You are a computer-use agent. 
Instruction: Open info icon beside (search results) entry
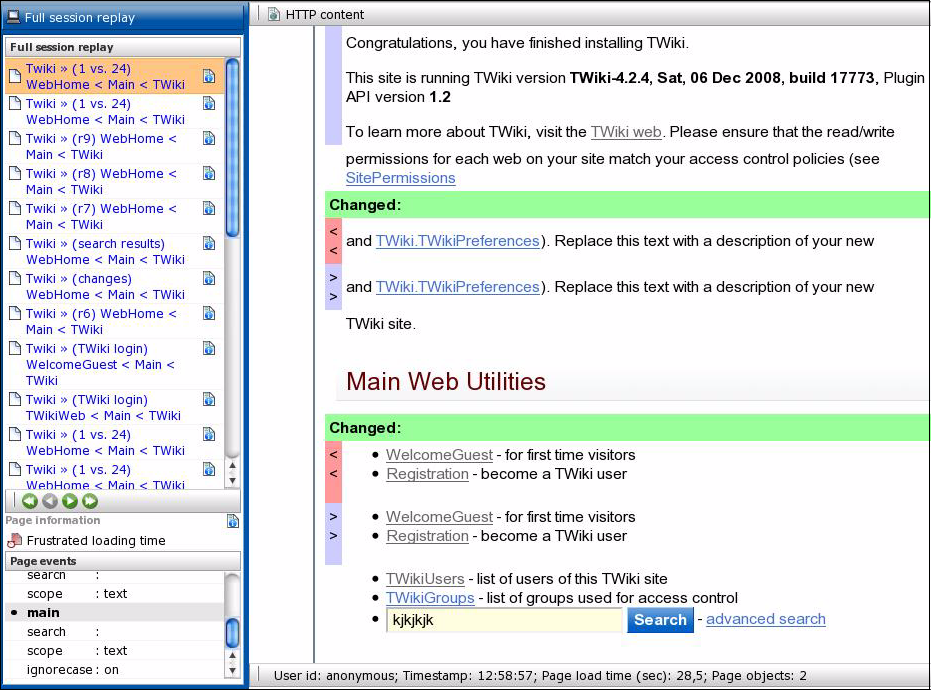(209, 244)
